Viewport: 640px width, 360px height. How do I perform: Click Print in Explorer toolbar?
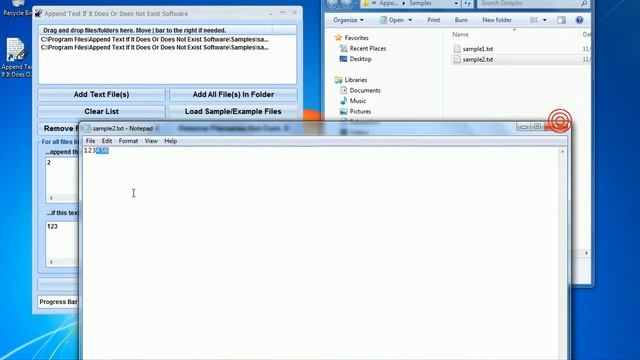[x=433, y=20]
